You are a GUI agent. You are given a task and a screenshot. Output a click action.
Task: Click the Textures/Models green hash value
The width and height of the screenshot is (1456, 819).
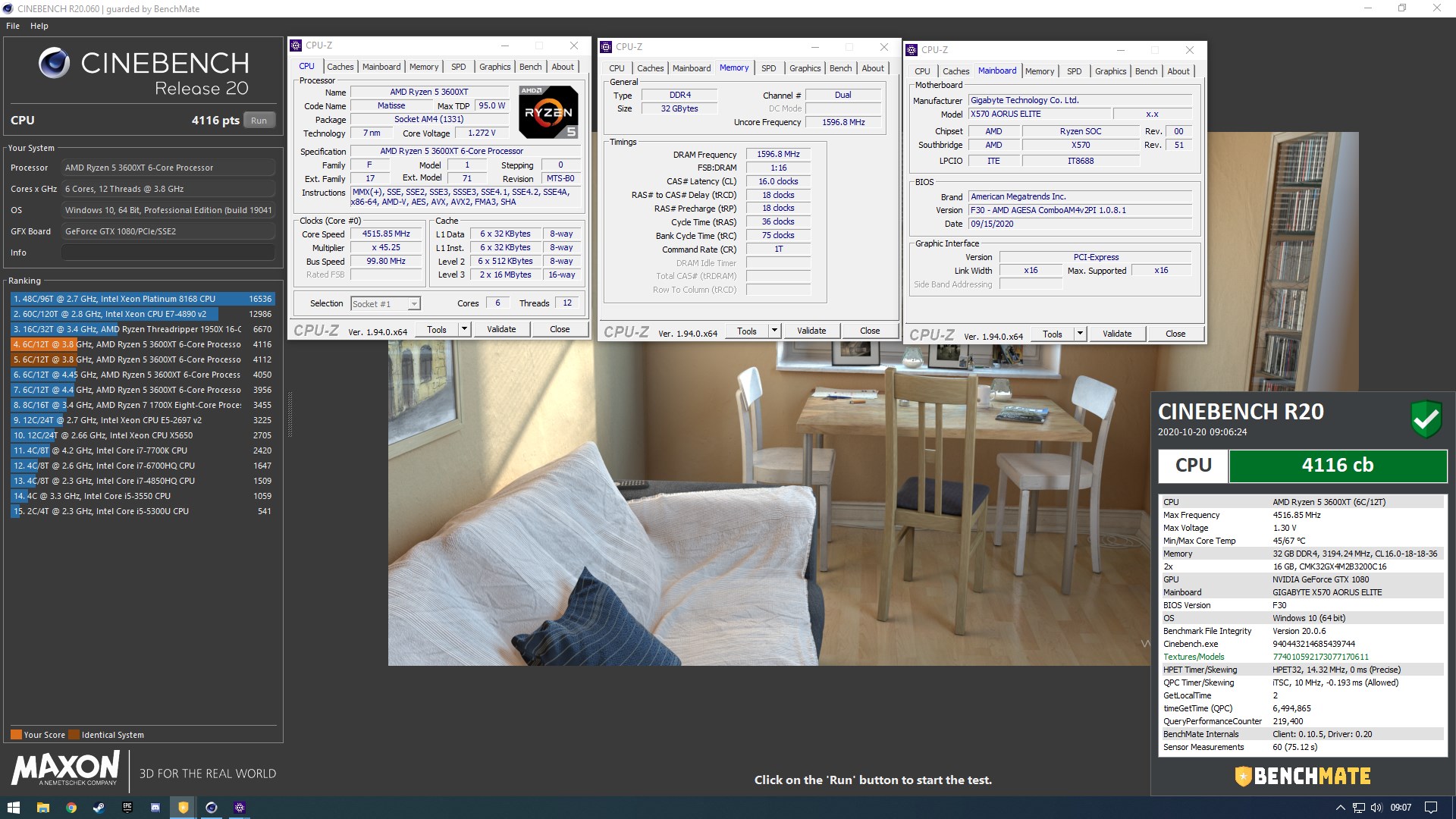(x=1320, y=657)
